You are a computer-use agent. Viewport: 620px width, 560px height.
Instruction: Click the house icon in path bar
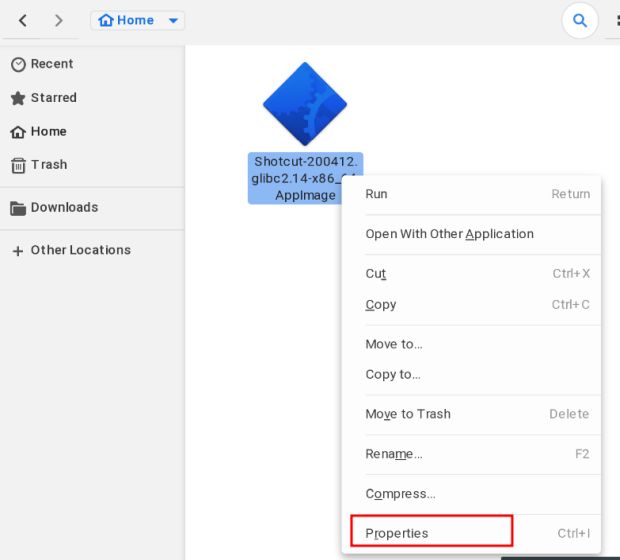106,20
